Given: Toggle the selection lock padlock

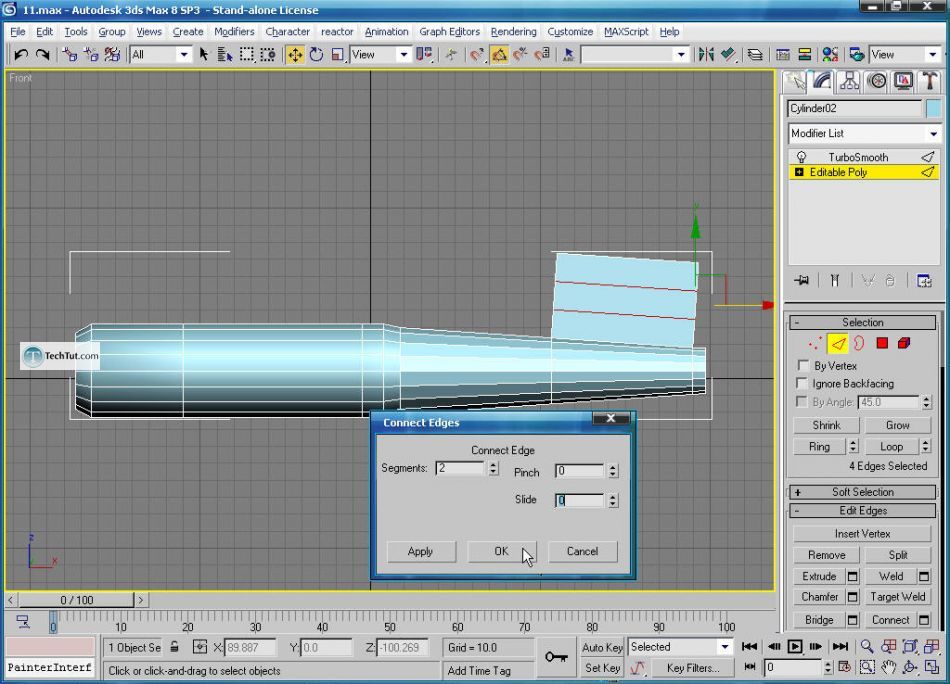Looking at the screenshot, I should (174, 647).
